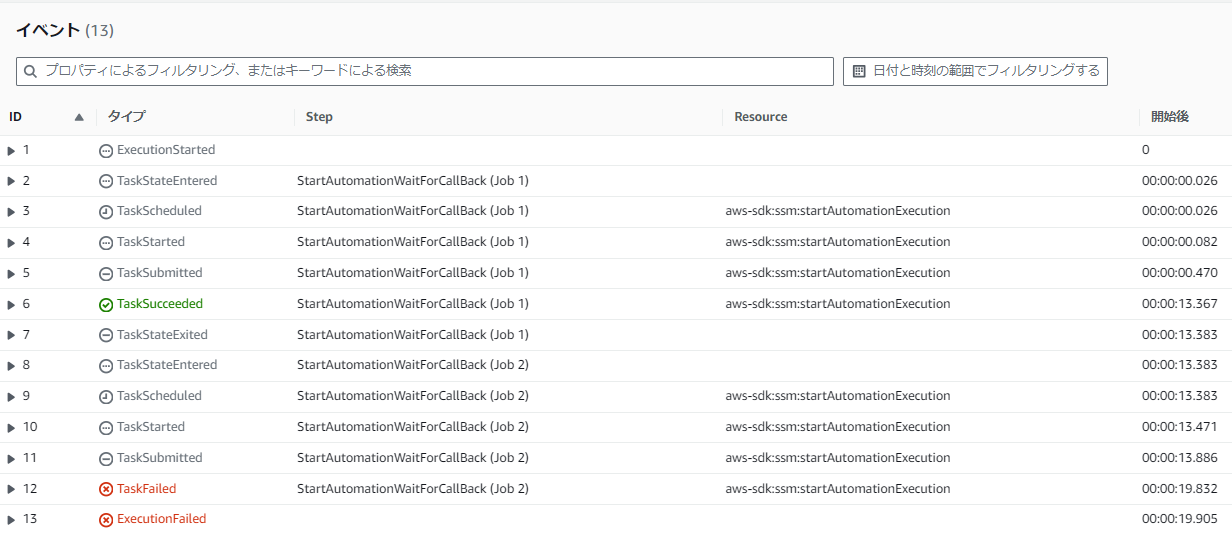This screenshot has height=534, width=1232.
Task: Expand event row ID 11
Action: click(11, 458)
